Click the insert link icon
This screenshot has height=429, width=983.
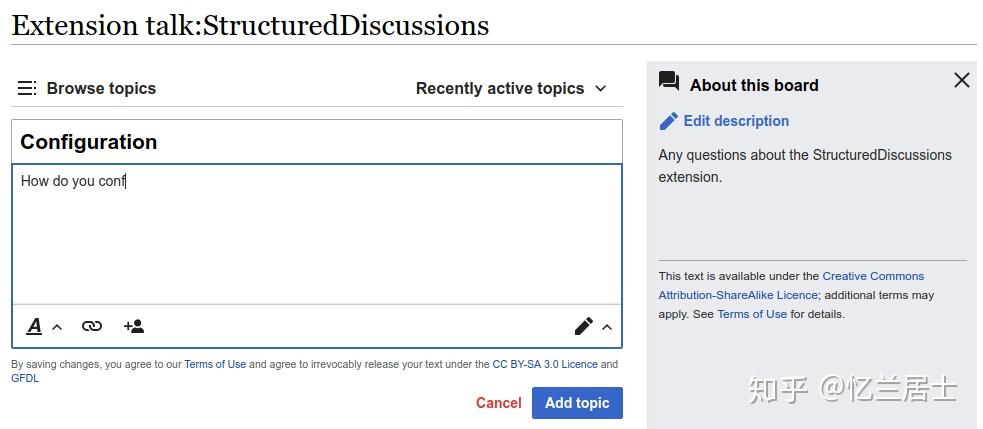click(x=92, y=326)
